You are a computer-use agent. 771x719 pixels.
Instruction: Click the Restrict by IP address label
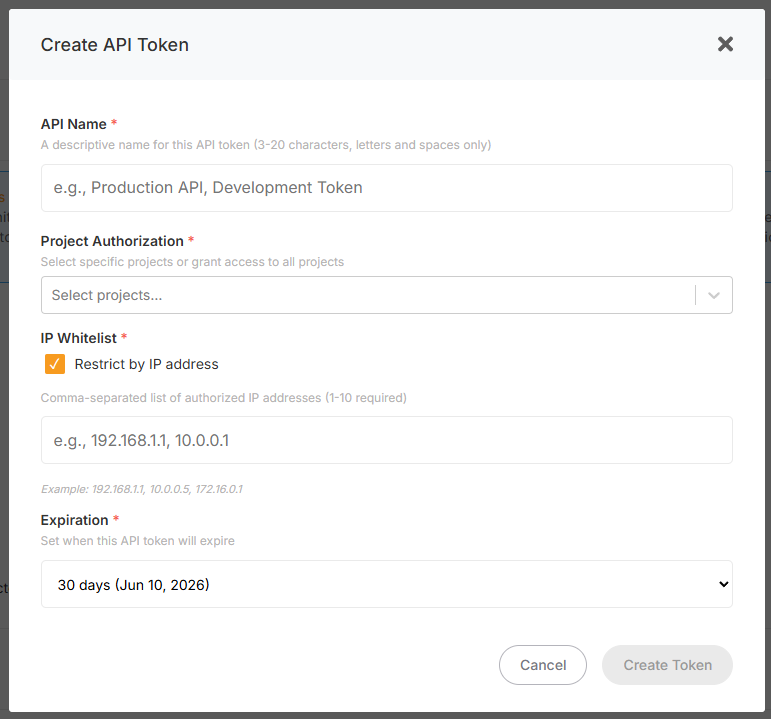147,364
